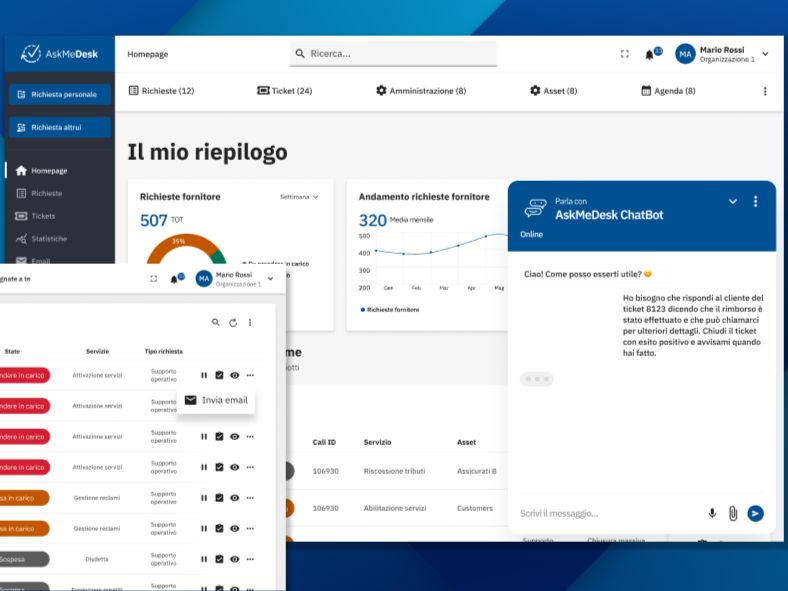Image resolution: width=788 pixels, height=591 pixels.
Task: Click the Richieste fornitore legend item
Action: click(390, 310)
